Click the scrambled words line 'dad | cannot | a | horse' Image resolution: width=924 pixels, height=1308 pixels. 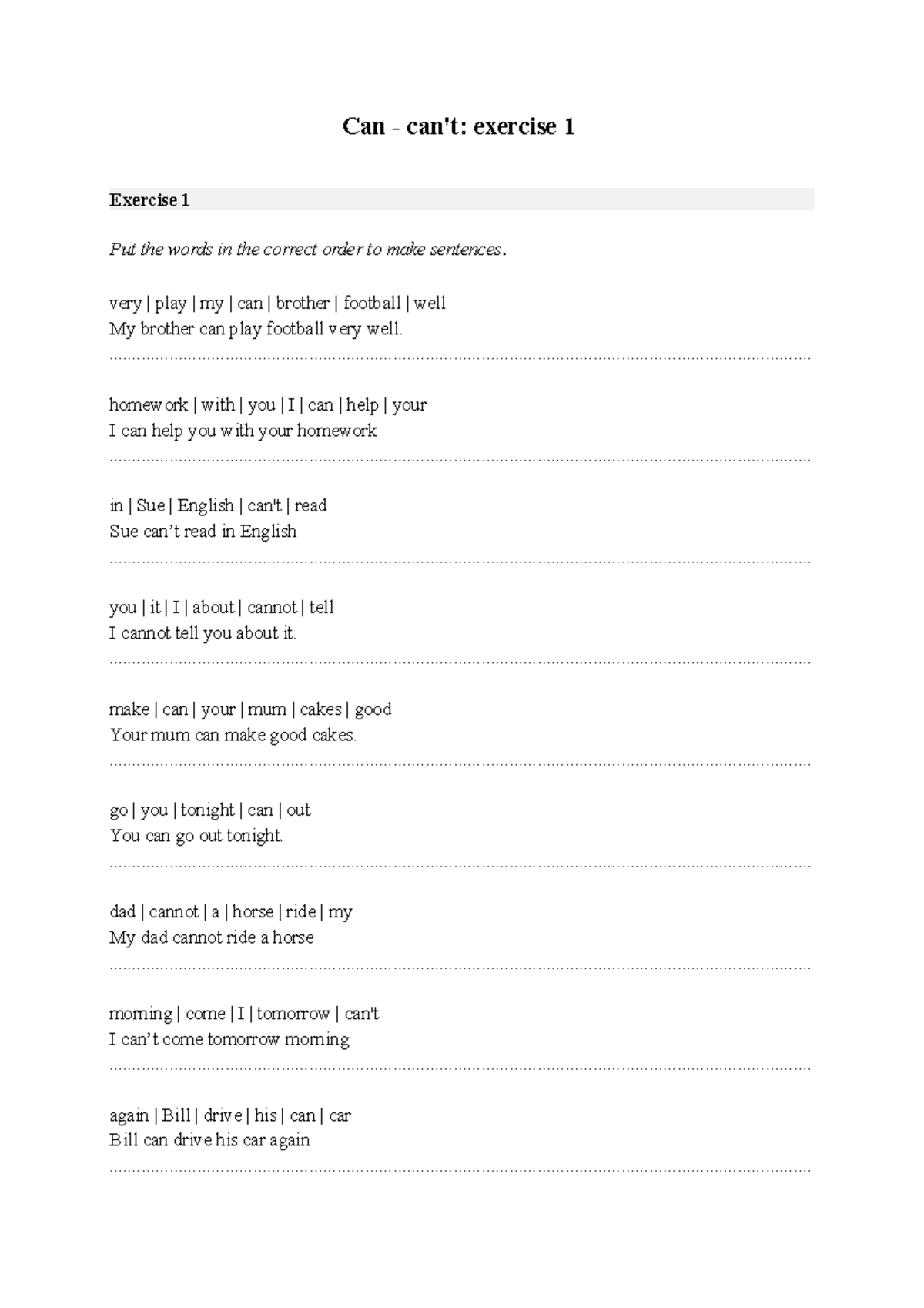pyautogui.click(x=230, y=912)
